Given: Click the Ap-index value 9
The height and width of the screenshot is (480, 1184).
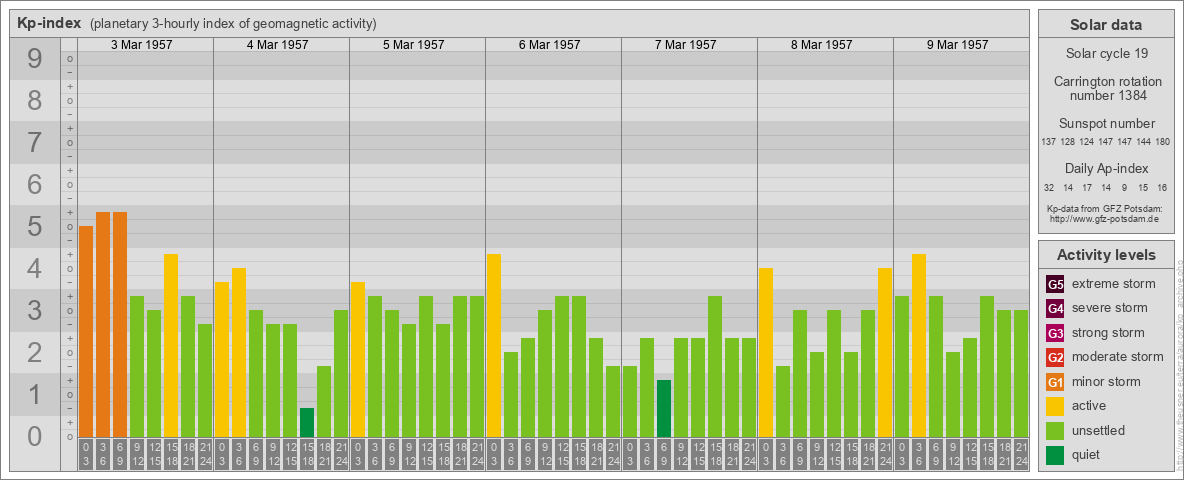Looking at the screenshot, I should click(x=1124, y=187).
